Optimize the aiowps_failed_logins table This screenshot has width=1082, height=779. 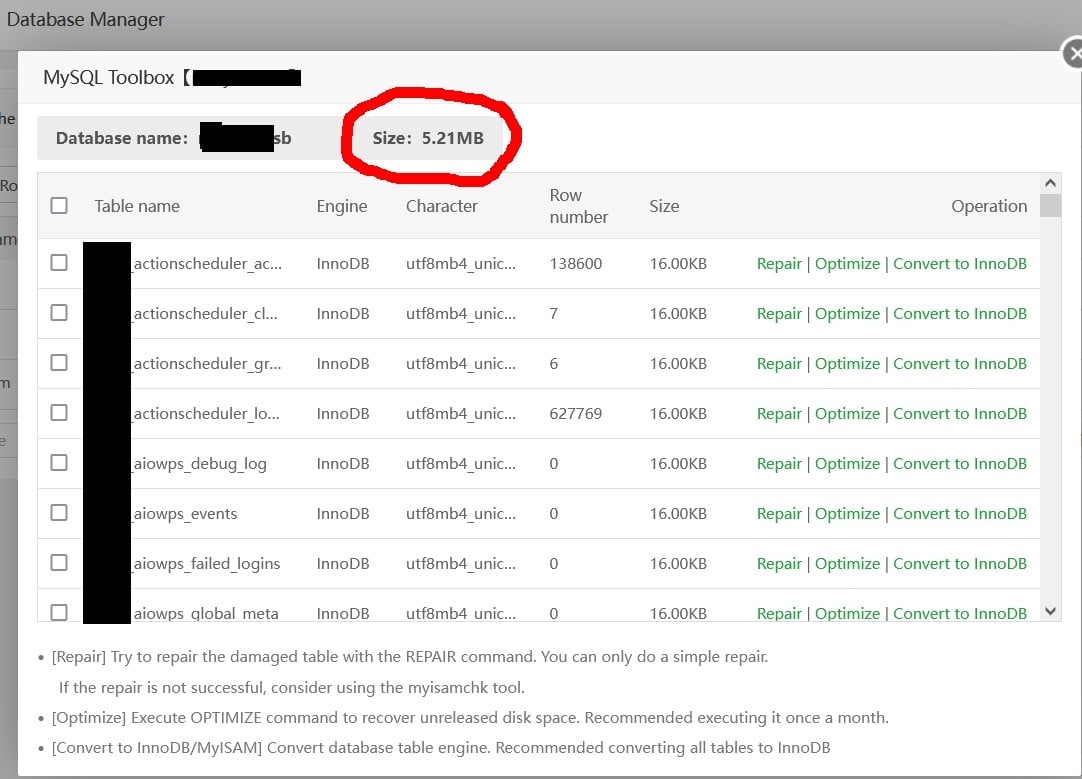click(x=847, y=564)
